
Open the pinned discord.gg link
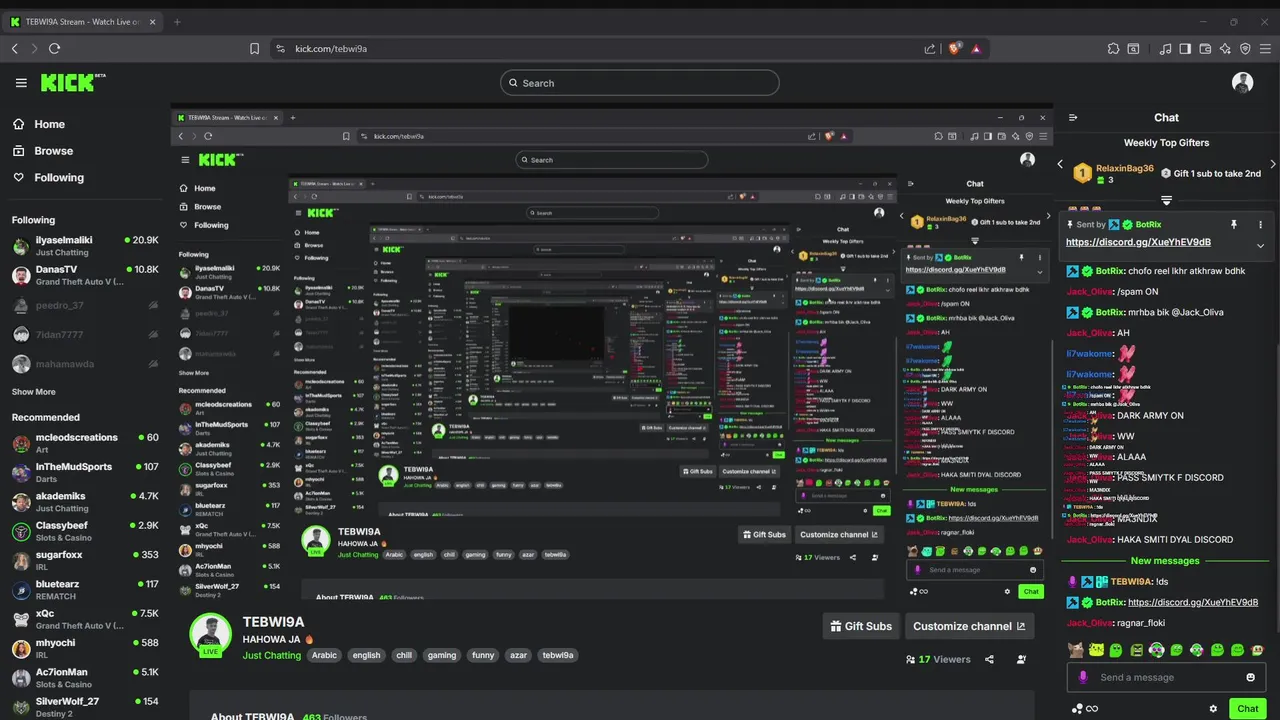(1138, 242)
